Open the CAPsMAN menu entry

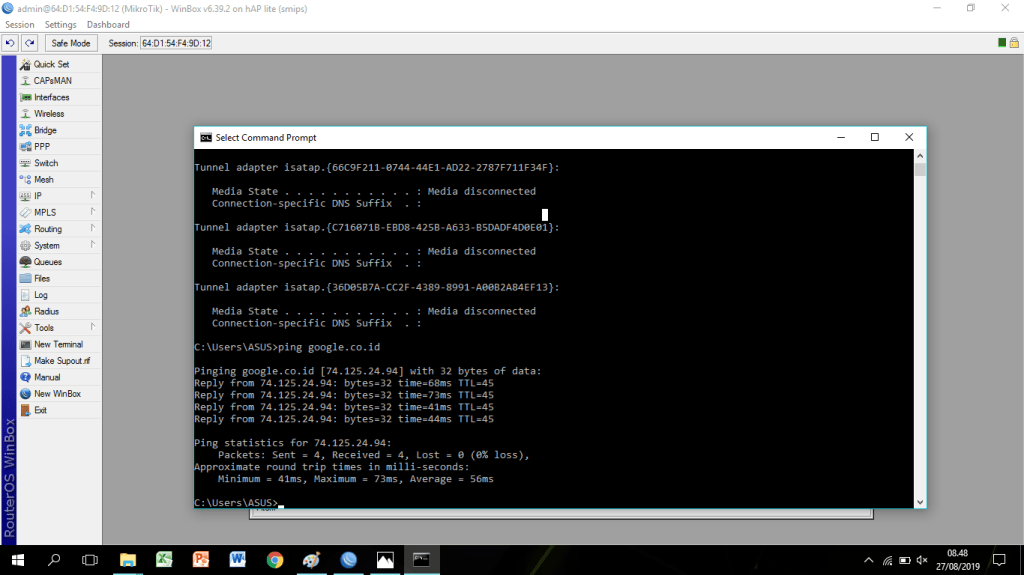tap(52, 81)
